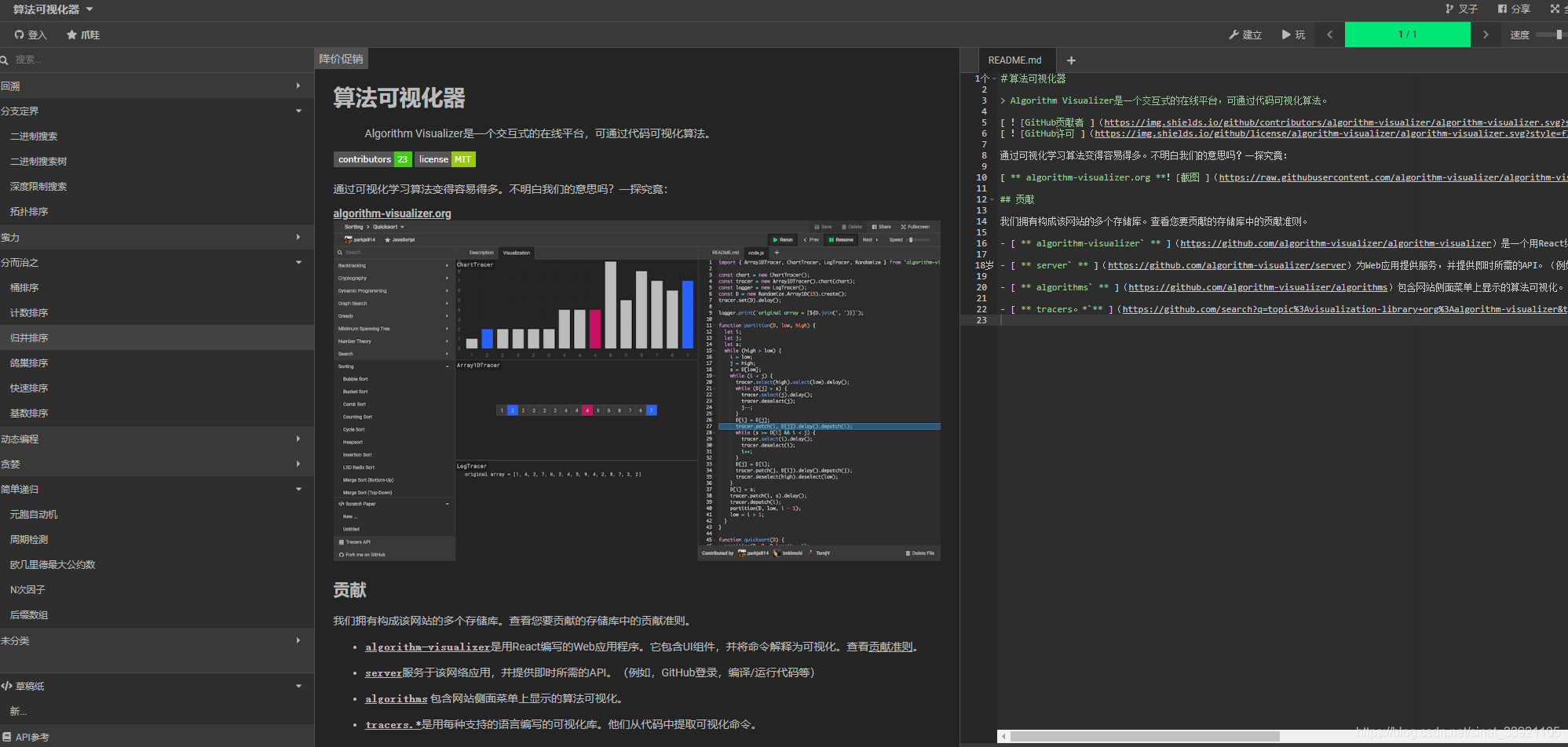
Task: Click the search magnifier icon
Action: [x=5, y=60]
